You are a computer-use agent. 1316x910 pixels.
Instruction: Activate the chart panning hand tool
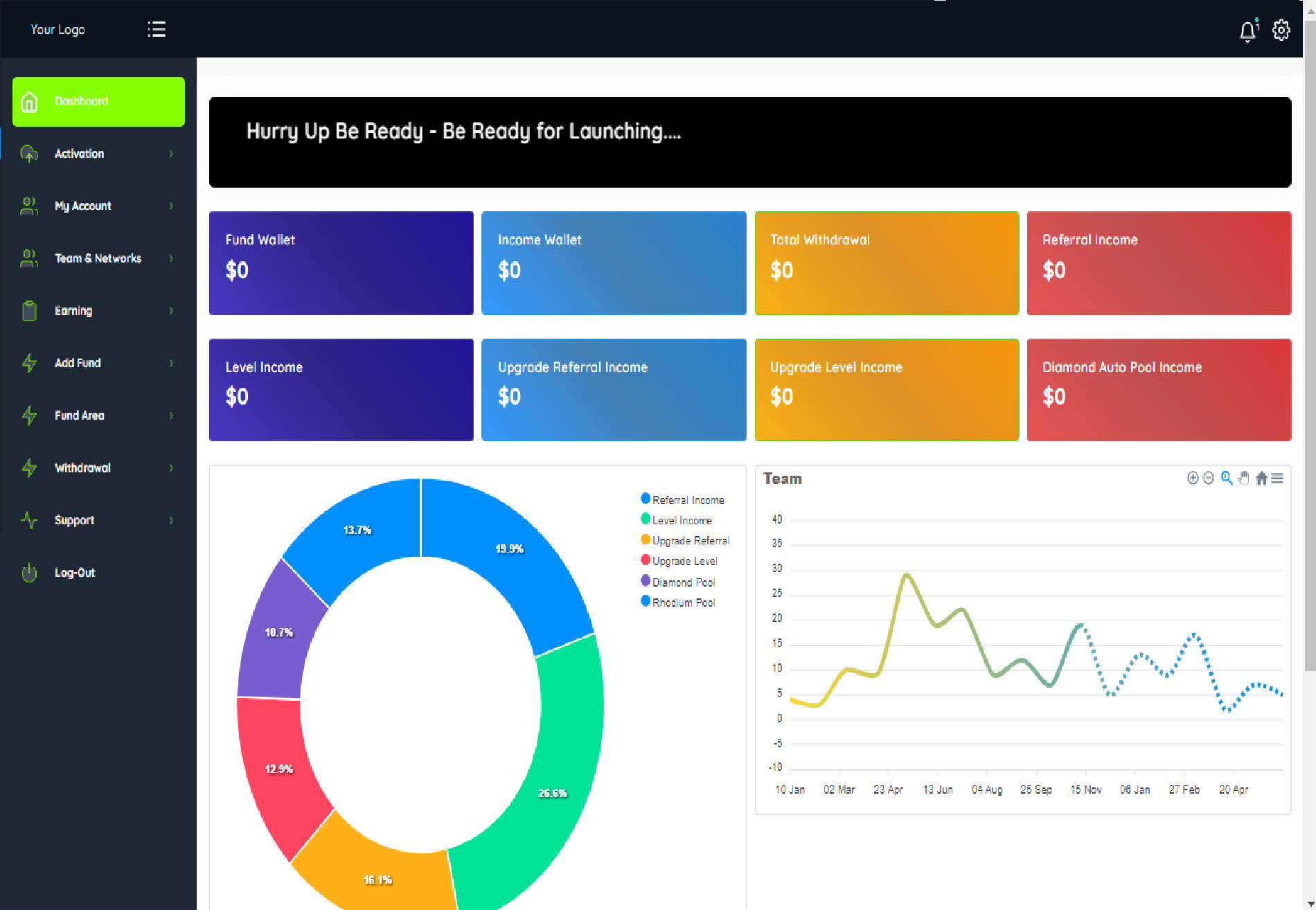coord(1244,478)
